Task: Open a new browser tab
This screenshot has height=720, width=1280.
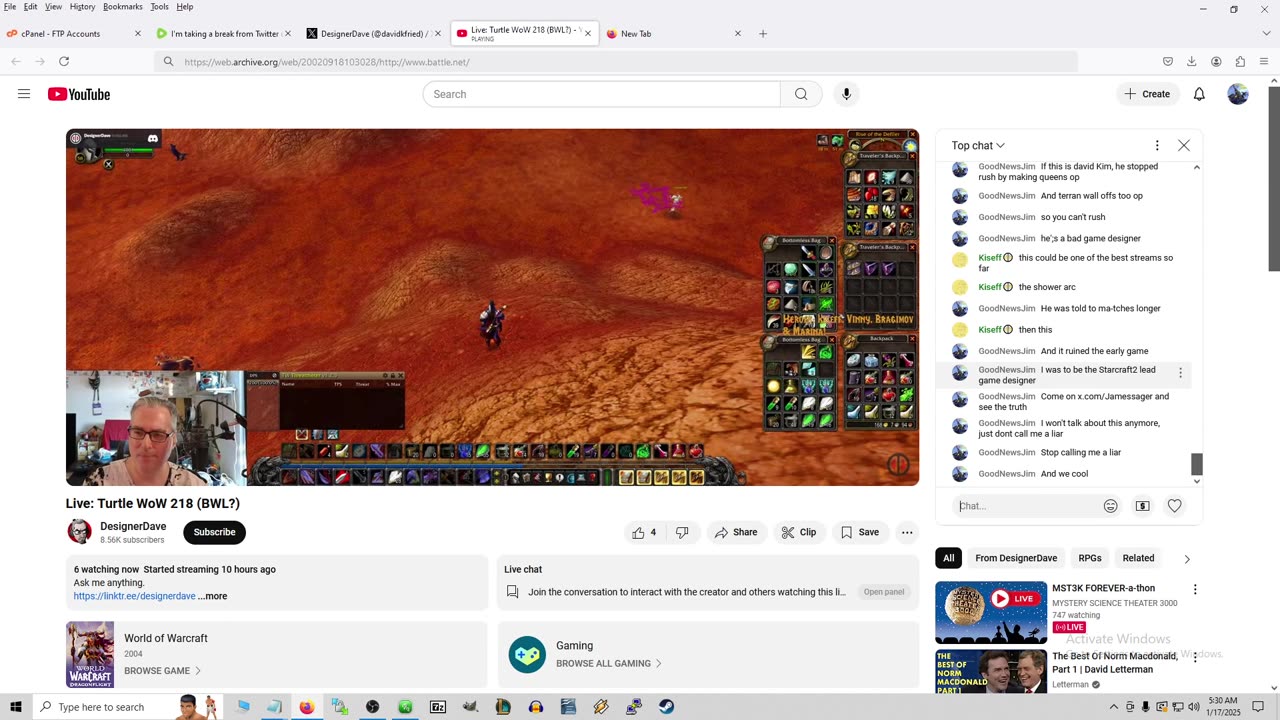Action: tap(763, 33)
